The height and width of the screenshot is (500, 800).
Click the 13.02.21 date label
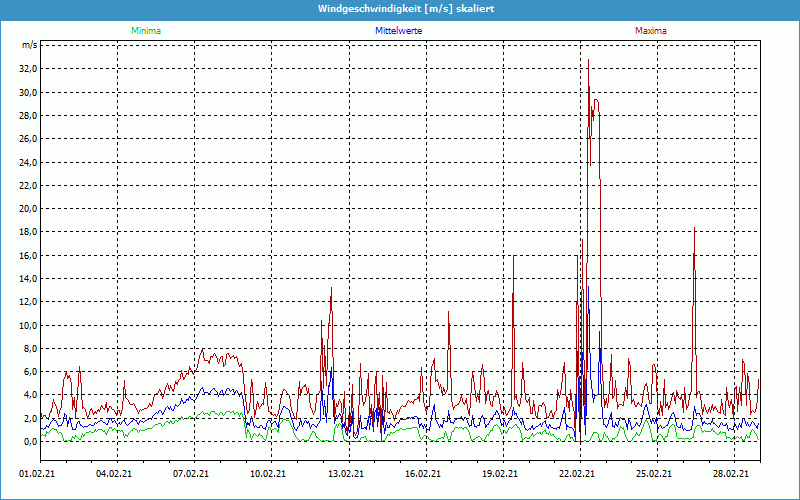[x=345, y=475]
